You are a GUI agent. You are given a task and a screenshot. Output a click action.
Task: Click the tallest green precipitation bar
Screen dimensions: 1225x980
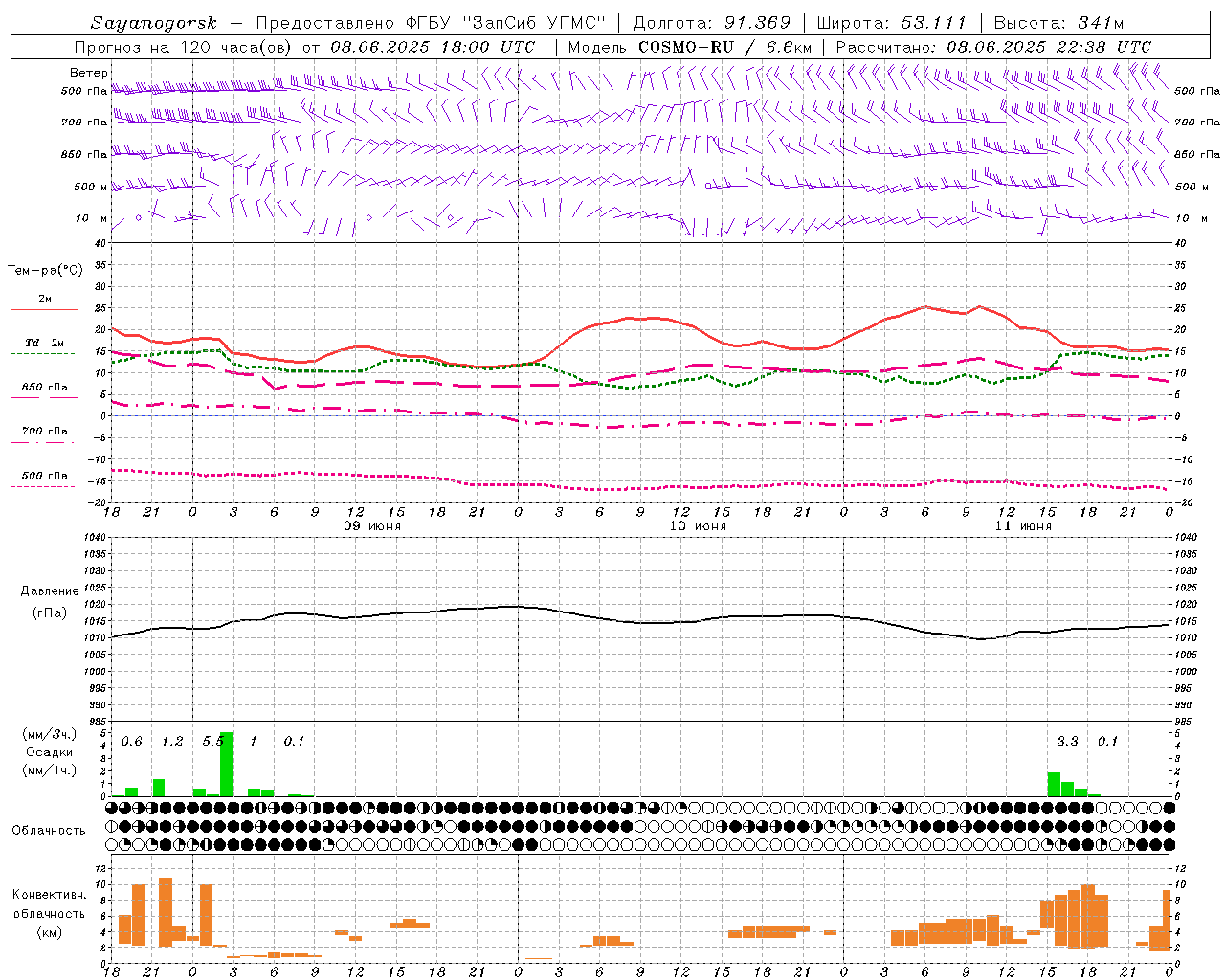(227, 764)
